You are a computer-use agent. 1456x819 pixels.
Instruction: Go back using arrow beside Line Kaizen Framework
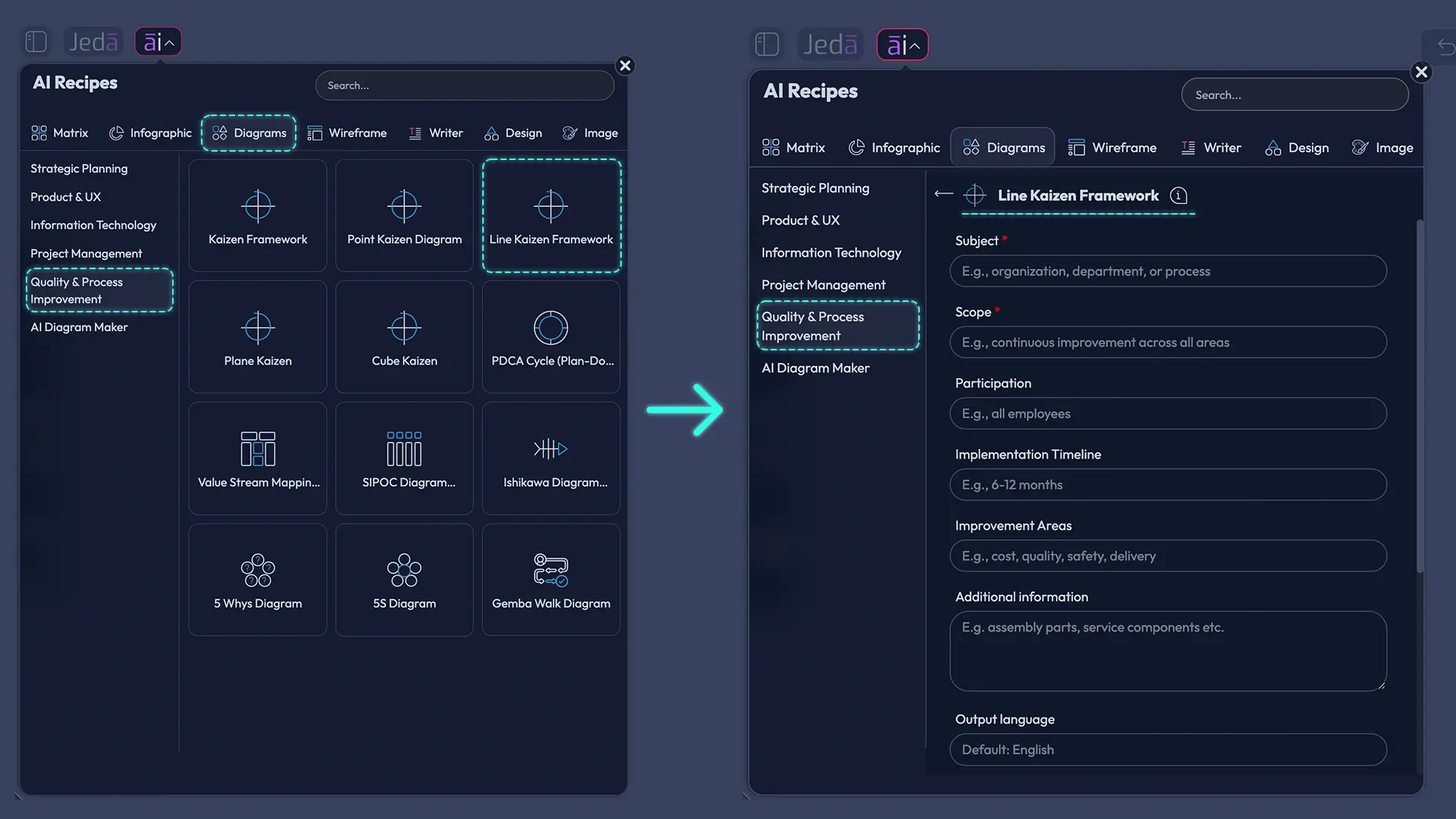pos(944,194)
